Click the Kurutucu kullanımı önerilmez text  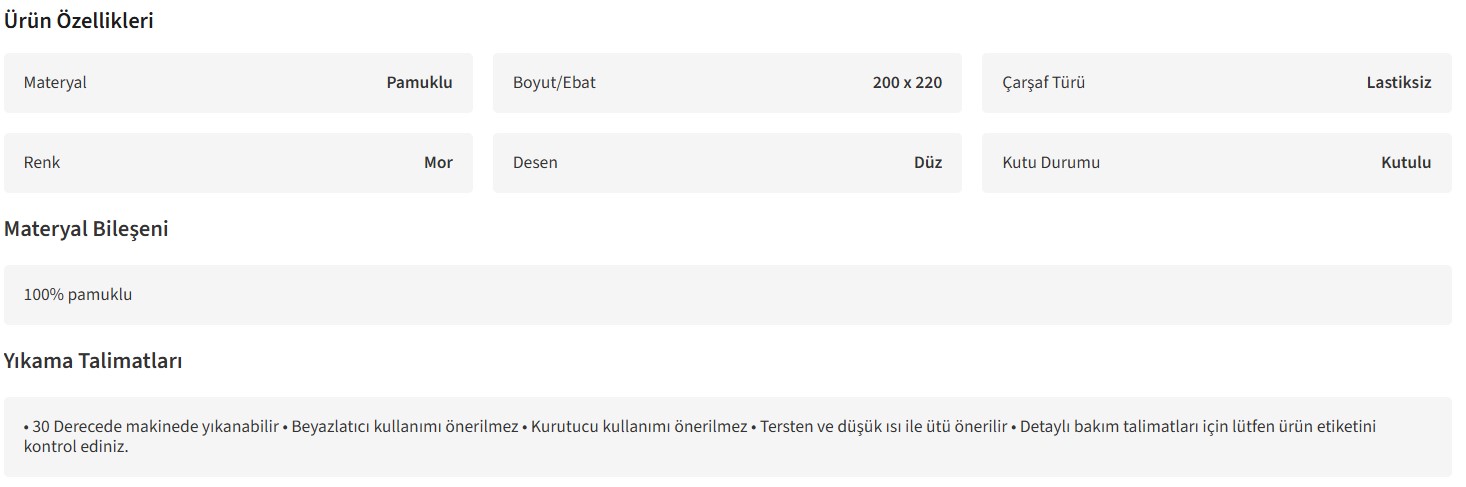tap(639, 427)
